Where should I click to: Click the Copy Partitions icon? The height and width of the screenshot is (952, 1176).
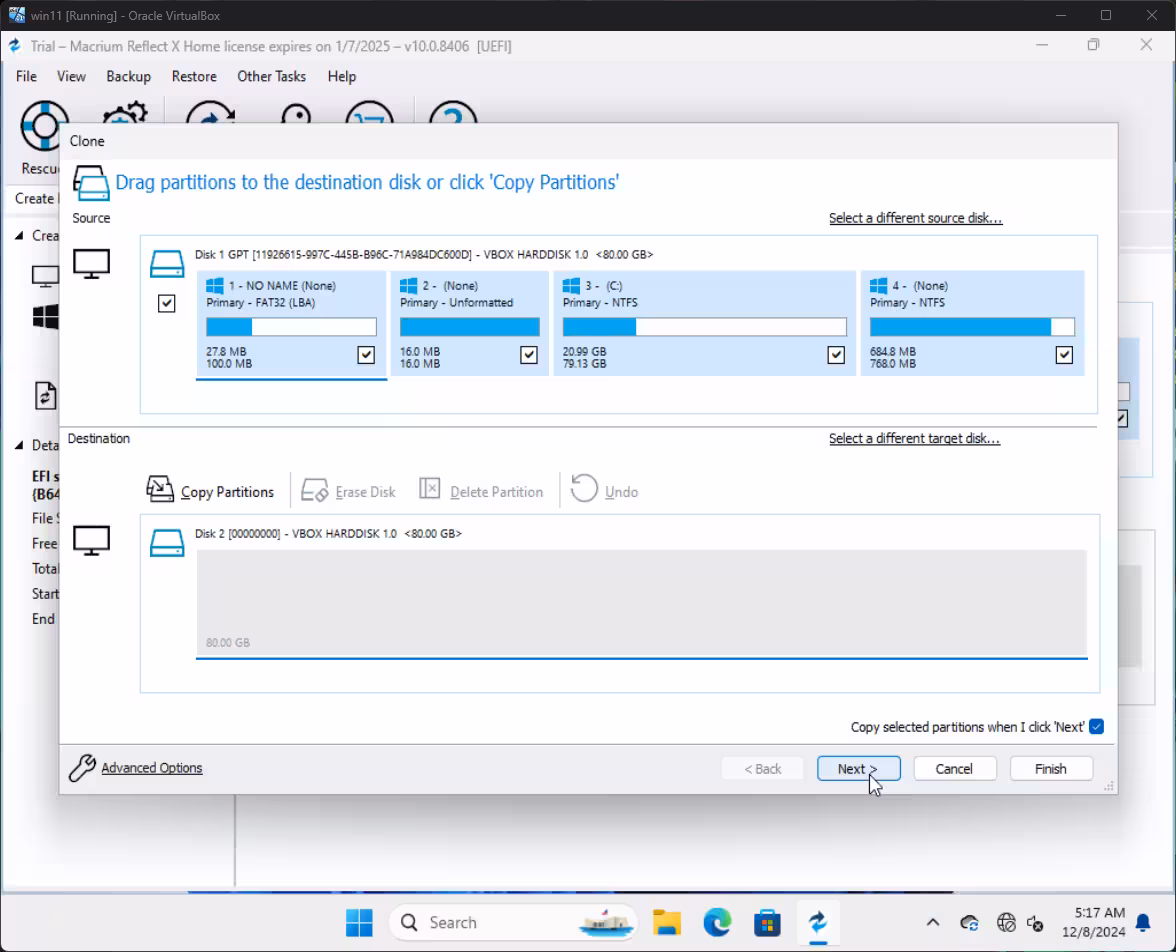click(x=160, y=489)
